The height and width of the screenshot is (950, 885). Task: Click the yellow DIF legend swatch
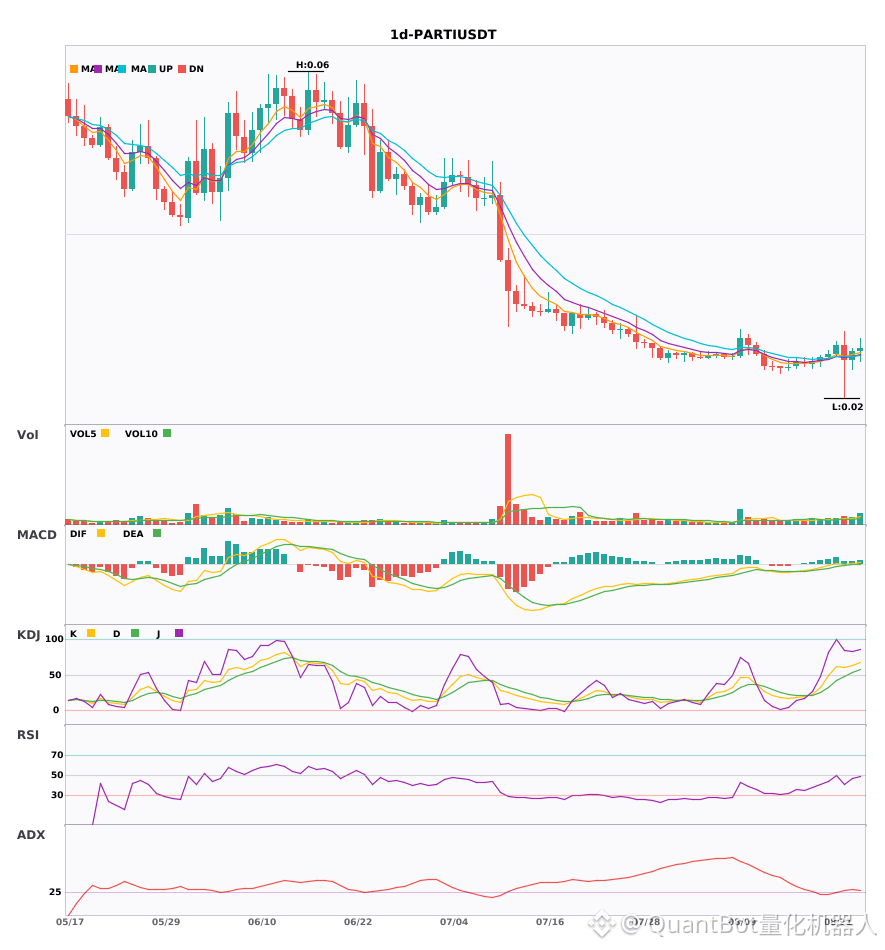(101, 533)
